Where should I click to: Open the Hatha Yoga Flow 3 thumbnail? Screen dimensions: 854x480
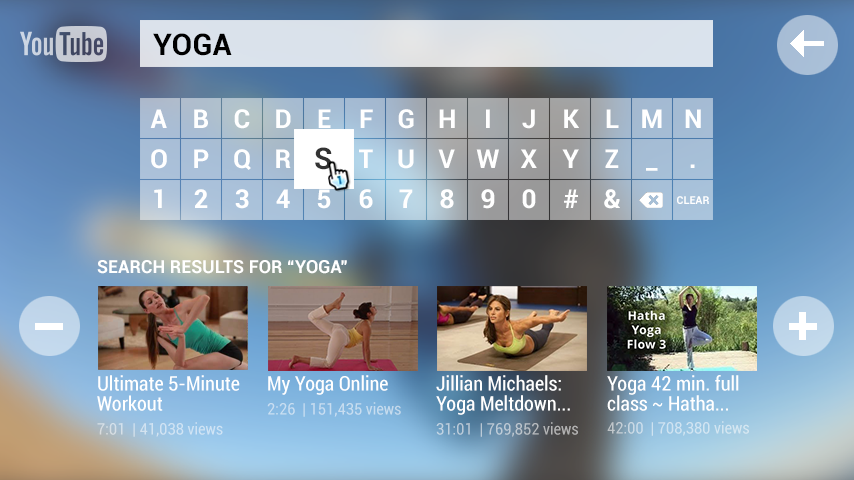(682, 328)
